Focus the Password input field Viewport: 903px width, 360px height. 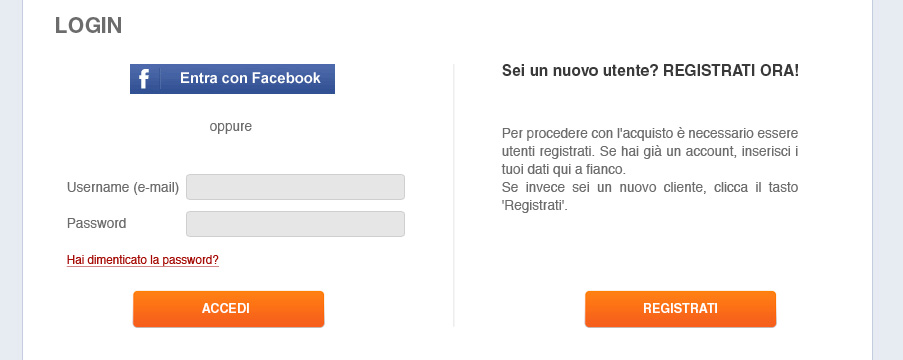295,224
